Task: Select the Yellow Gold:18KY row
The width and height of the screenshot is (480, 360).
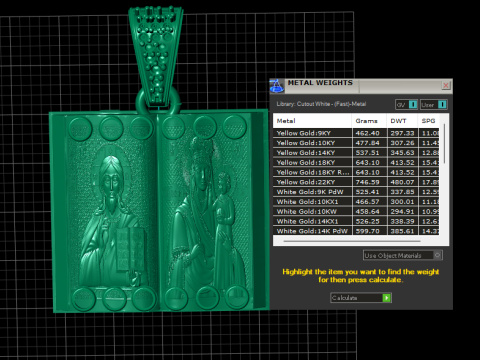Action: [x=356, y=162]
